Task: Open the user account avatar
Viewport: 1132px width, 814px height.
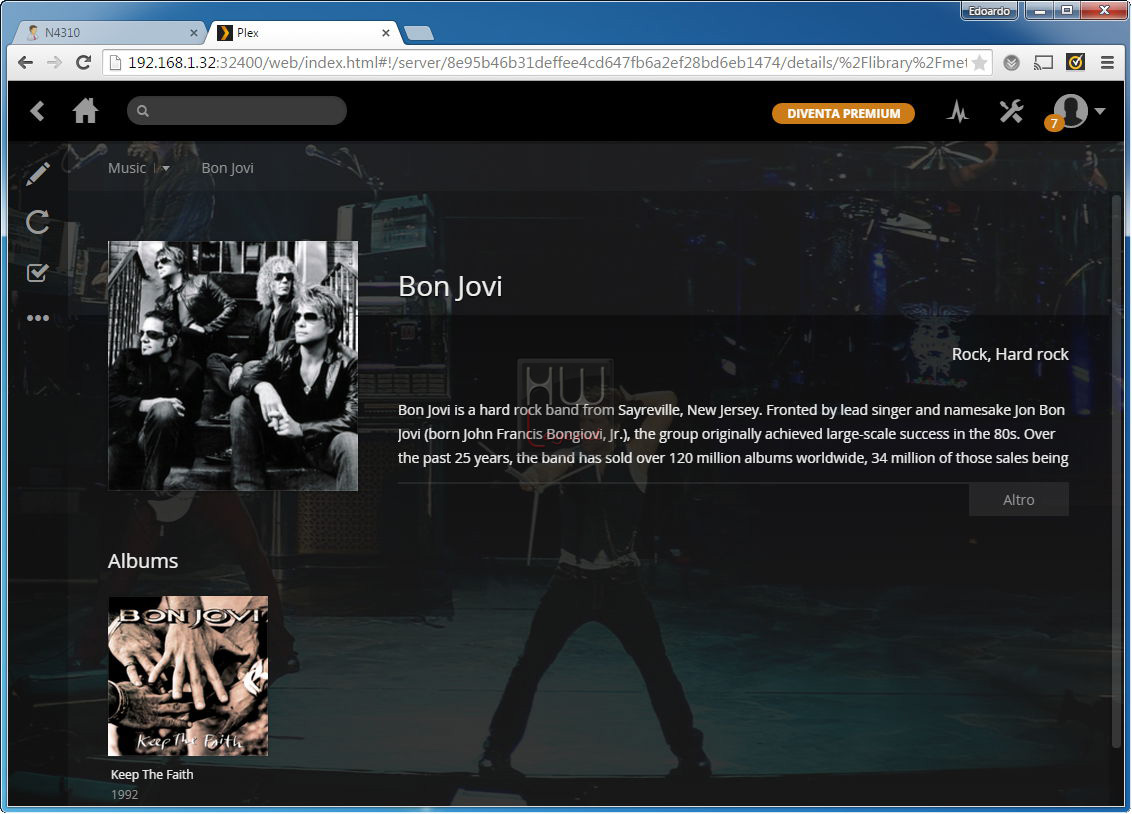Action: tap(1071, 110)
